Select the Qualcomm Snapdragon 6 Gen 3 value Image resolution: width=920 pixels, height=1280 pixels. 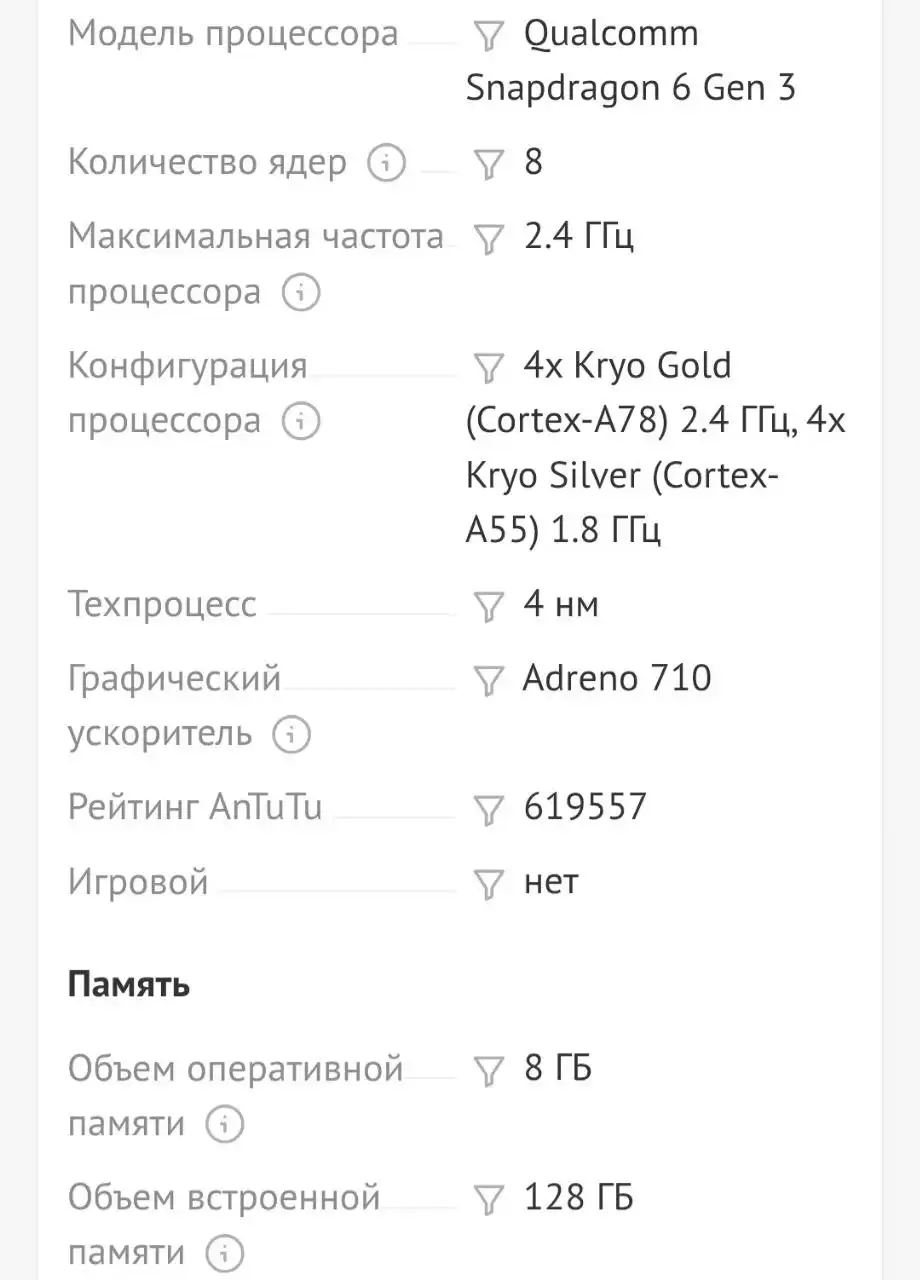point(630,60)
